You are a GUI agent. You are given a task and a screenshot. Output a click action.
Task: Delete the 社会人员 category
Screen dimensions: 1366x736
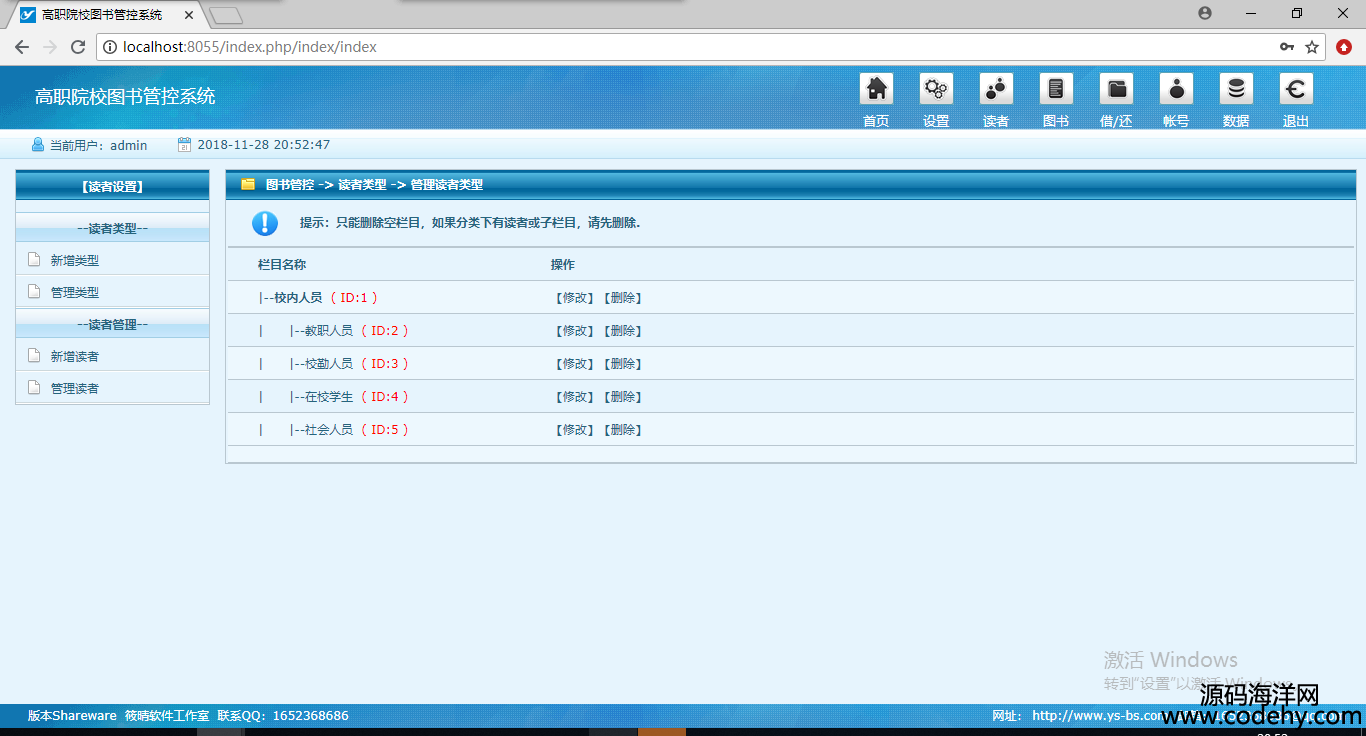(x=622, y=430)
